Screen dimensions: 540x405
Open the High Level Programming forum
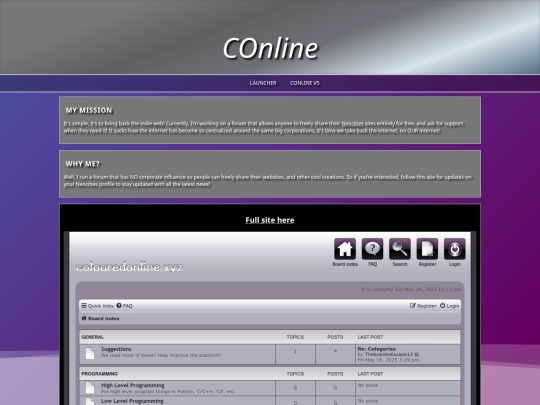pos(133,385)
